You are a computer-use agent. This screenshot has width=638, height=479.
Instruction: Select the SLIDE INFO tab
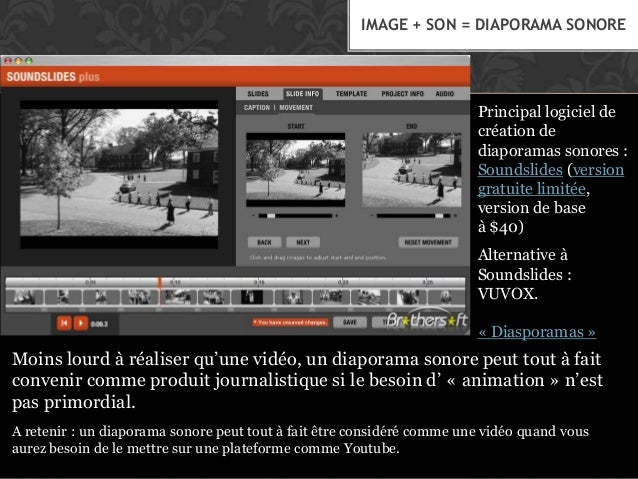[302, 94]
